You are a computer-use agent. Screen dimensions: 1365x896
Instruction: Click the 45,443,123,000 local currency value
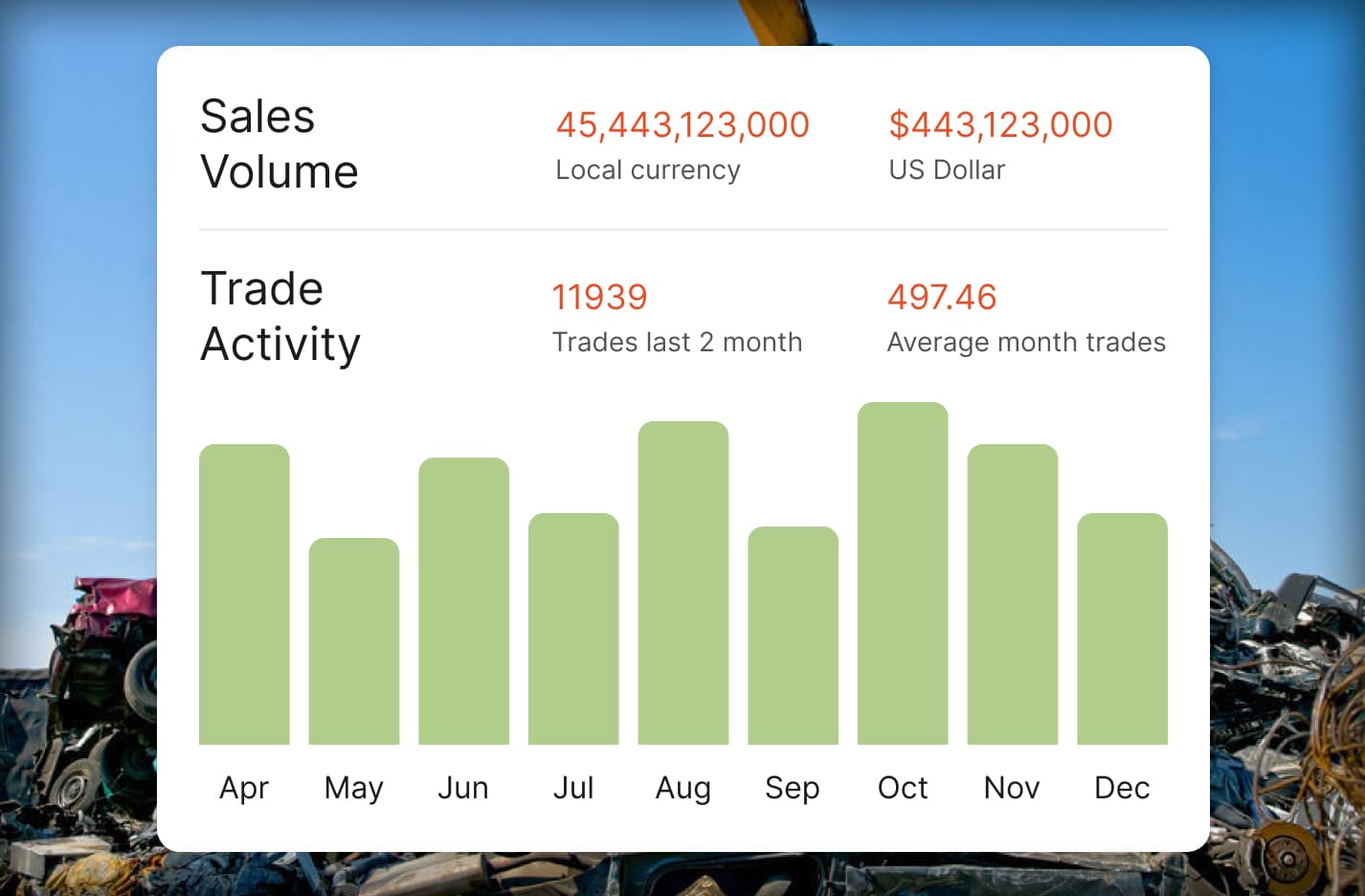(682, 124)
